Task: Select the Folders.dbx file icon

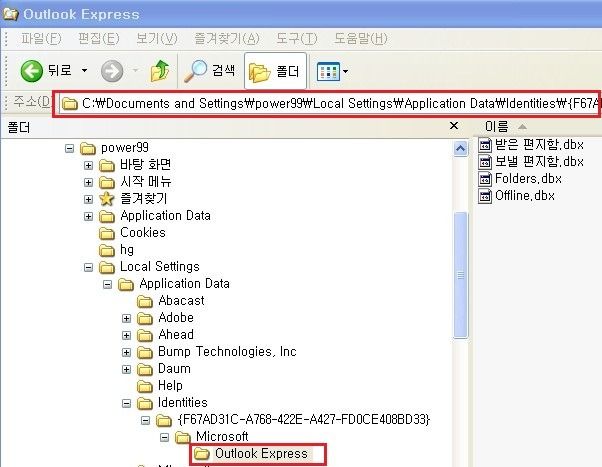Action: point(485,179)
